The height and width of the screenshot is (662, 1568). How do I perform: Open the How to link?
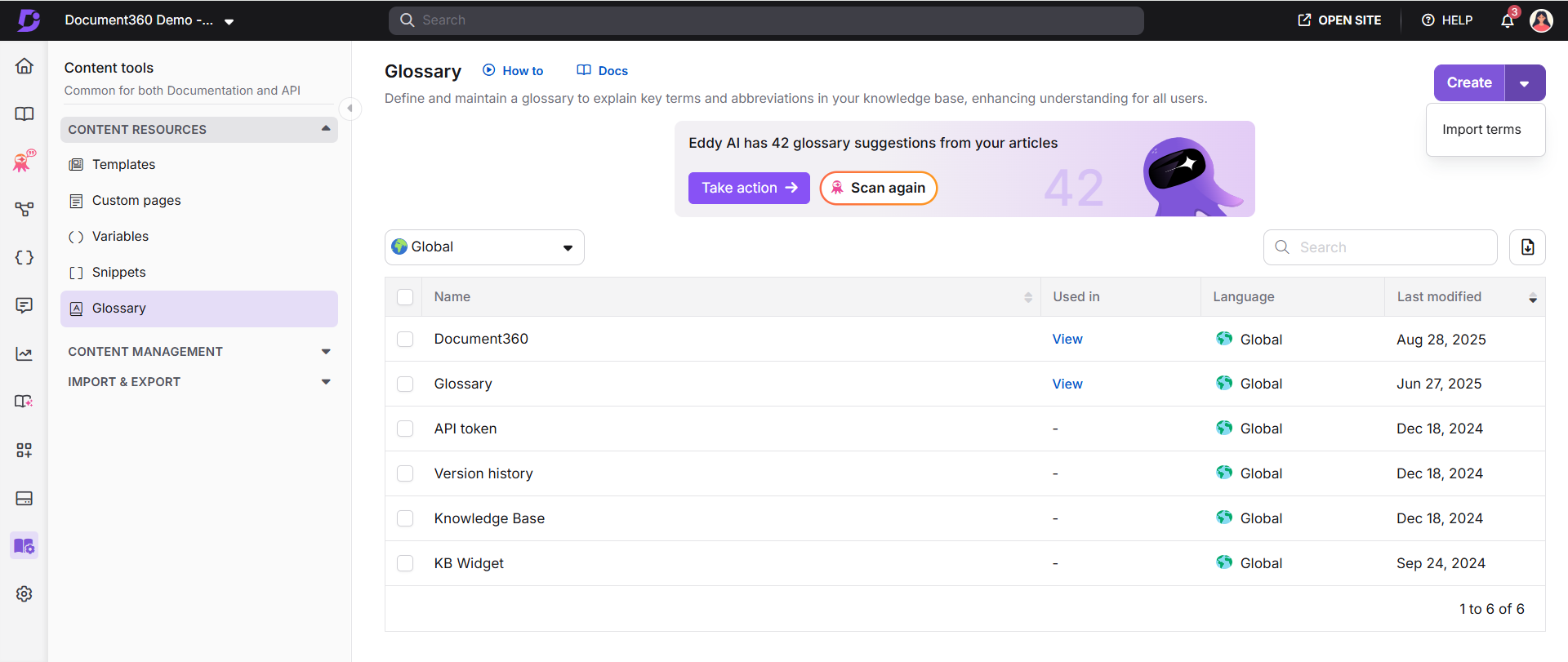click(513, 71)
